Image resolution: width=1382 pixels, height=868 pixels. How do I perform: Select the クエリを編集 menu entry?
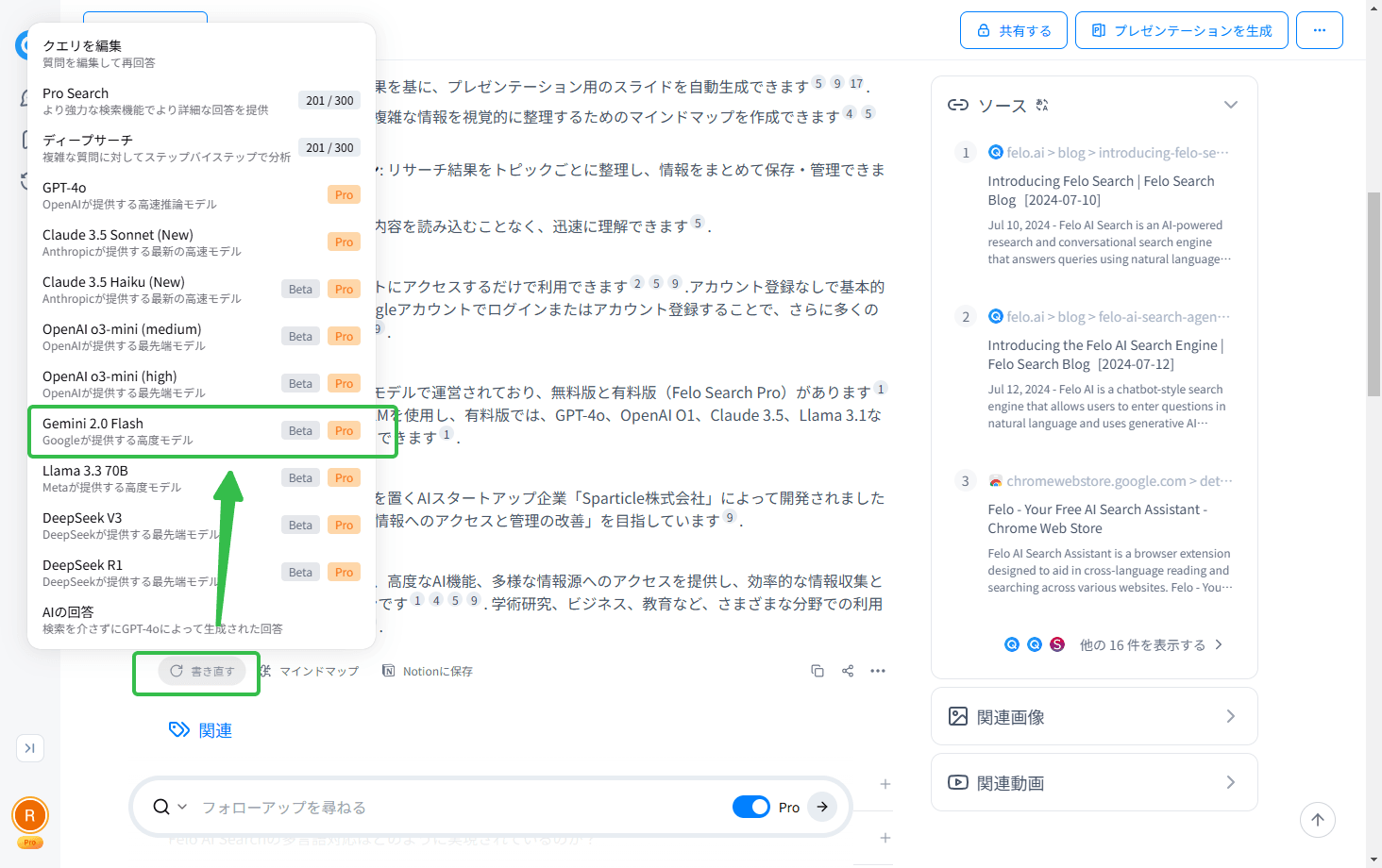point(201,54)
